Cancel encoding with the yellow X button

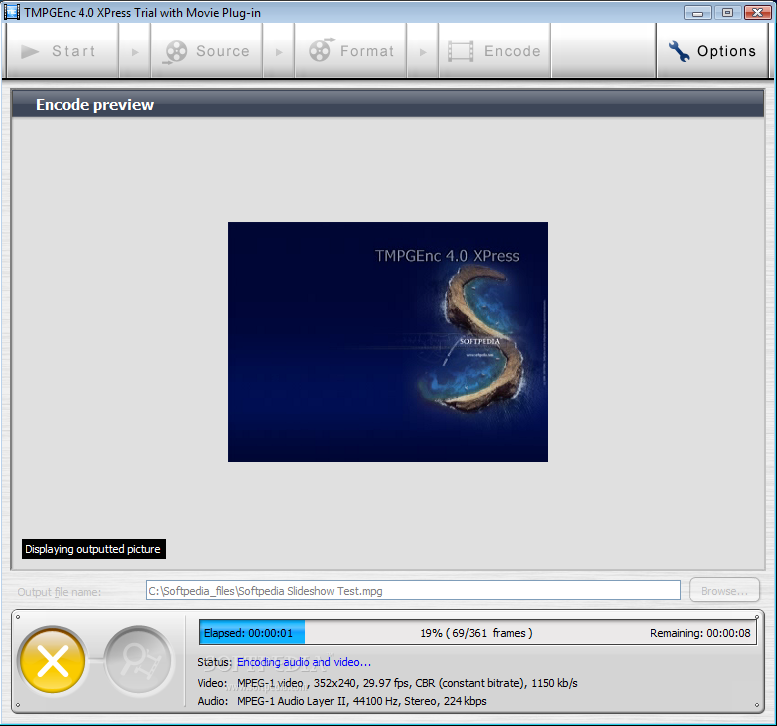(52, 661)
